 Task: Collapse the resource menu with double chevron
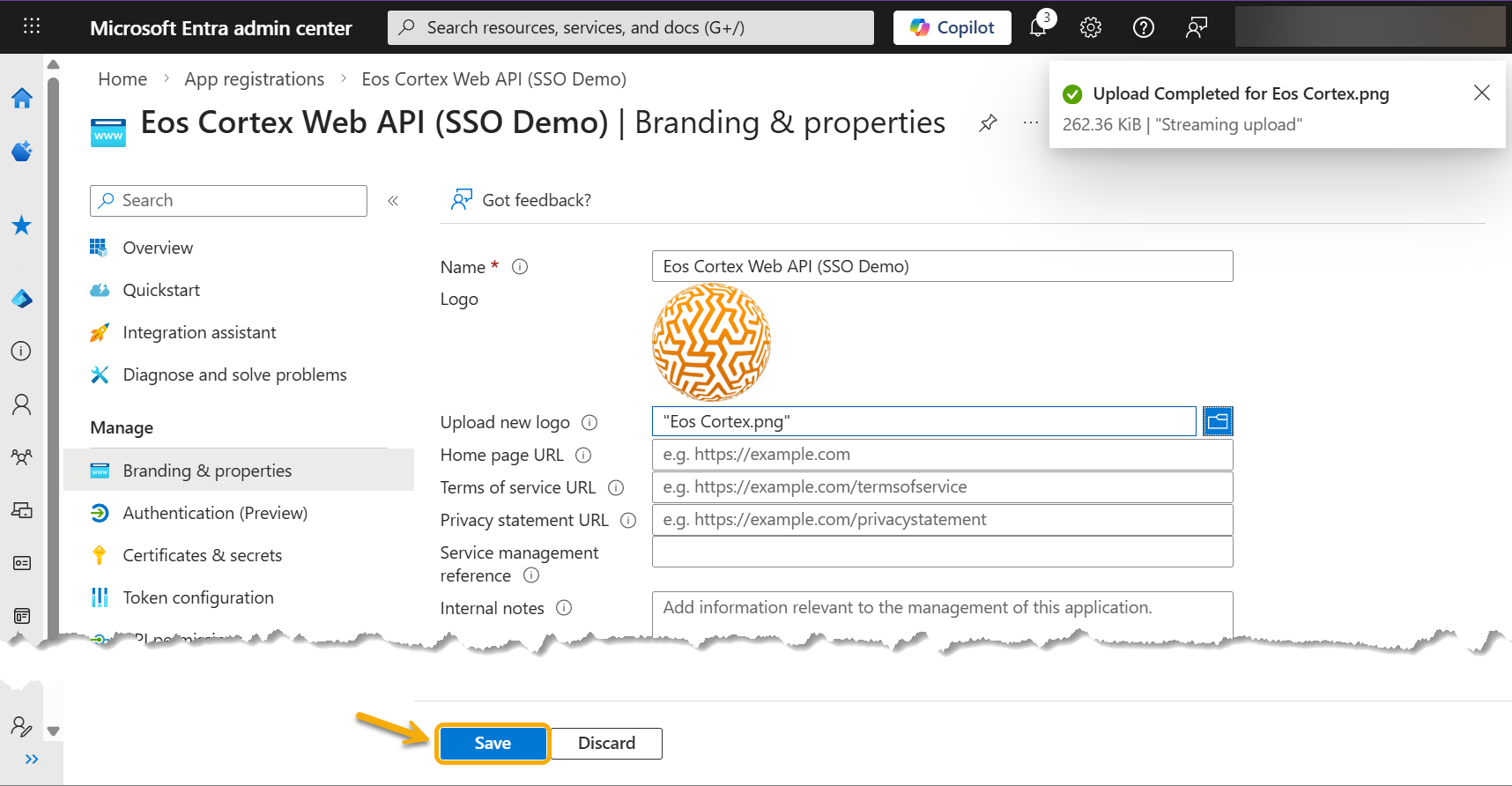pyautogui.click(x=393, y=201)
